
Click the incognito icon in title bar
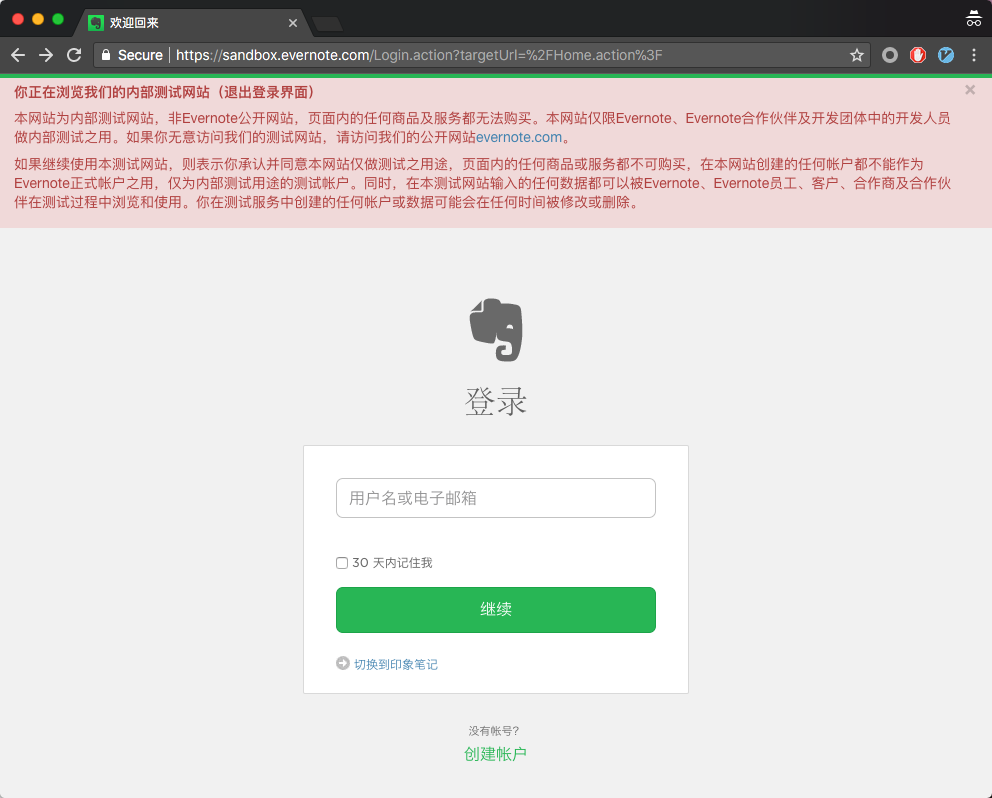[974, 19]
